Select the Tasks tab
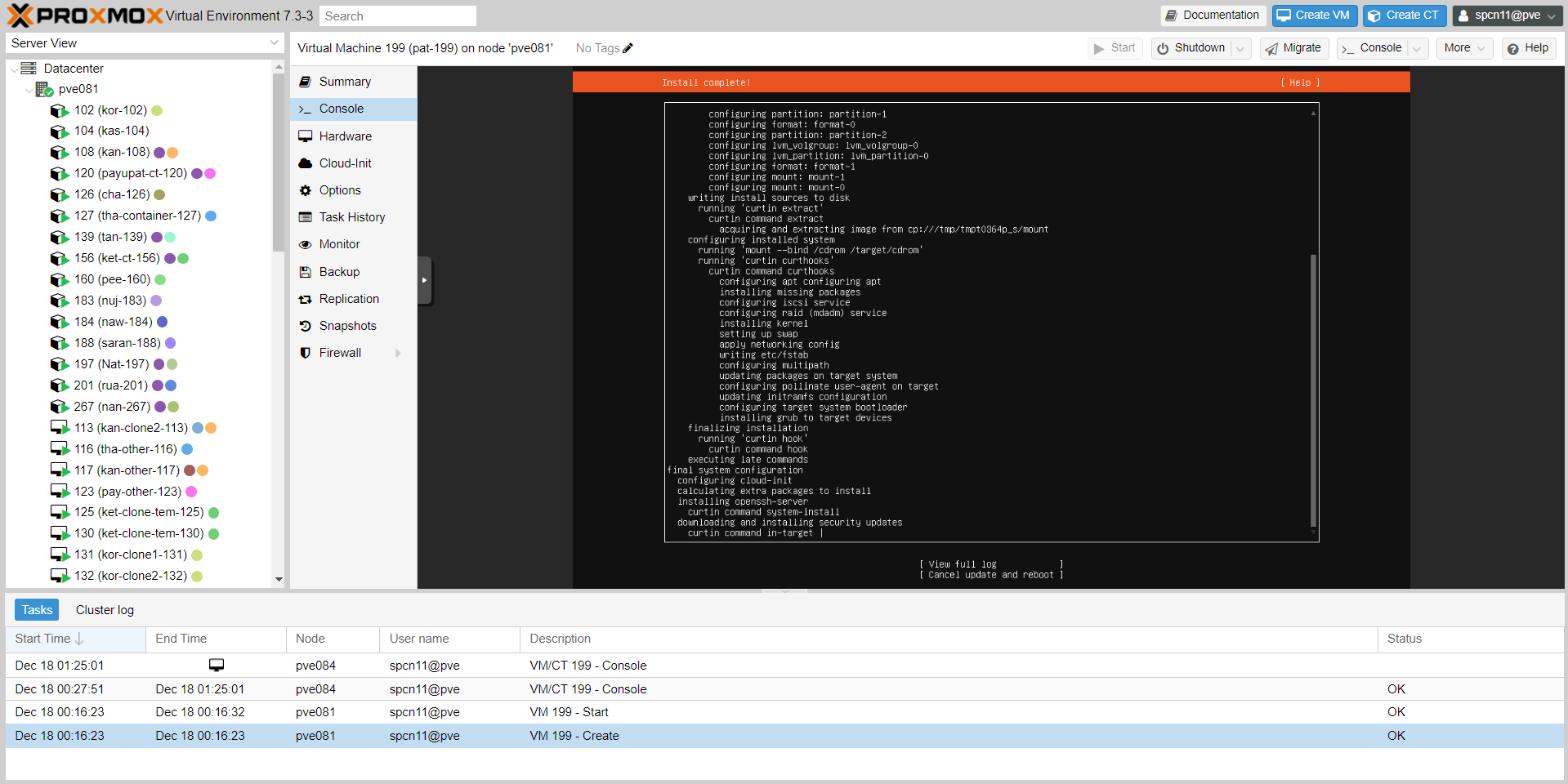 [36, 609]
